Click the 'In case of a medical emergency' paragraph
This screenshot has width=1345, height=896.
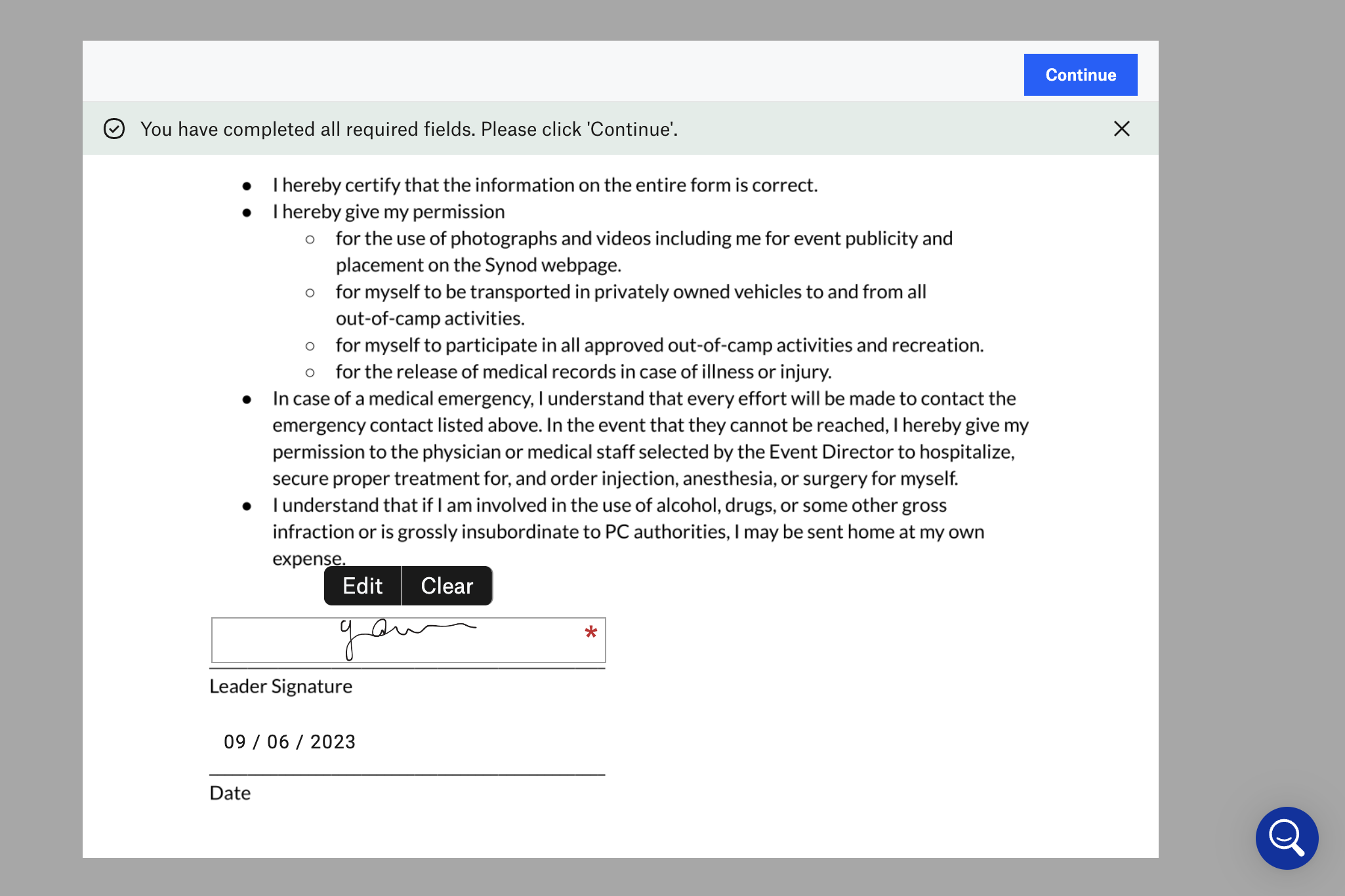tap(650, 438)
